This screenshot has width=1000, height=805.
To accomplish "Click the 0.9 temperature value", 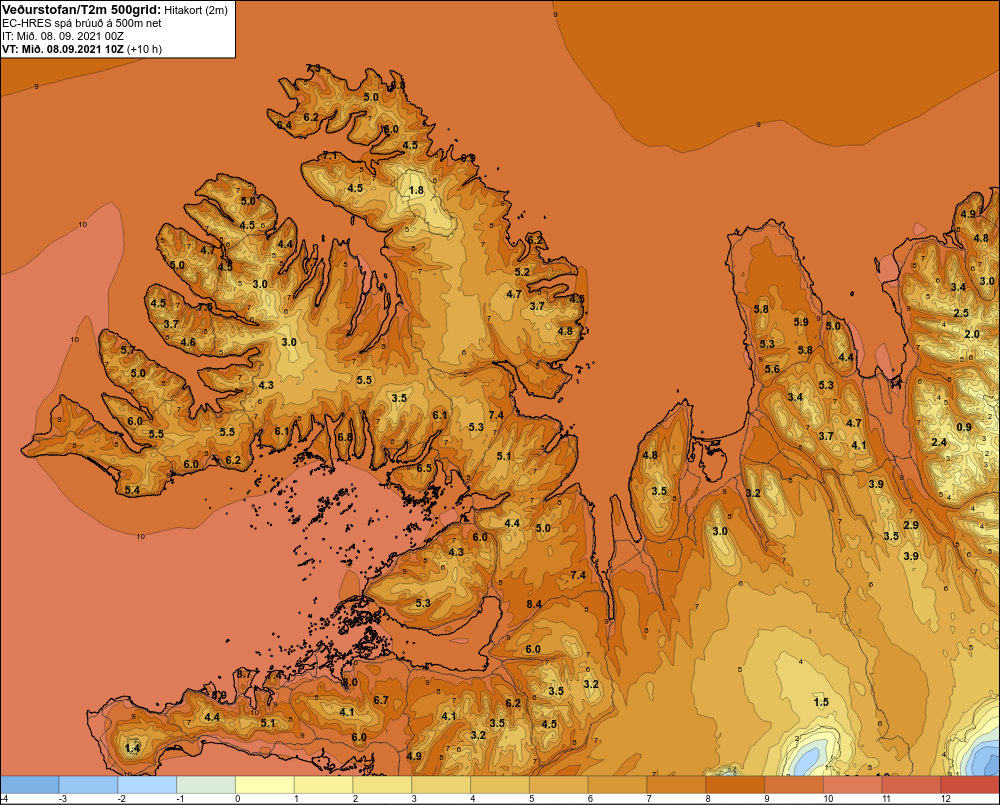I will pos(964,427).
